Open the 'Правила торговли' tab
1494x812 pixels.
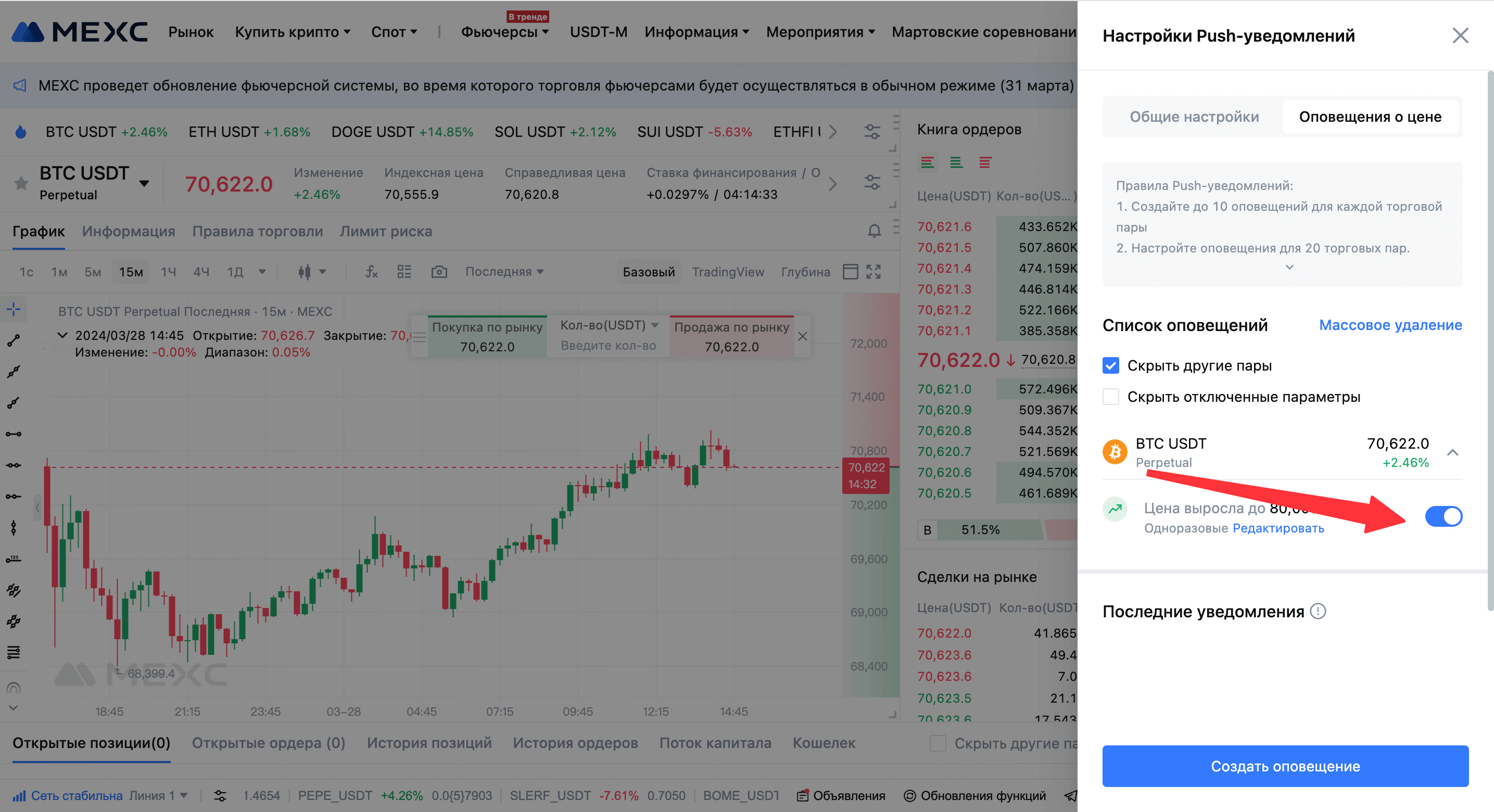pyautogui.click(x=258, y=231)
